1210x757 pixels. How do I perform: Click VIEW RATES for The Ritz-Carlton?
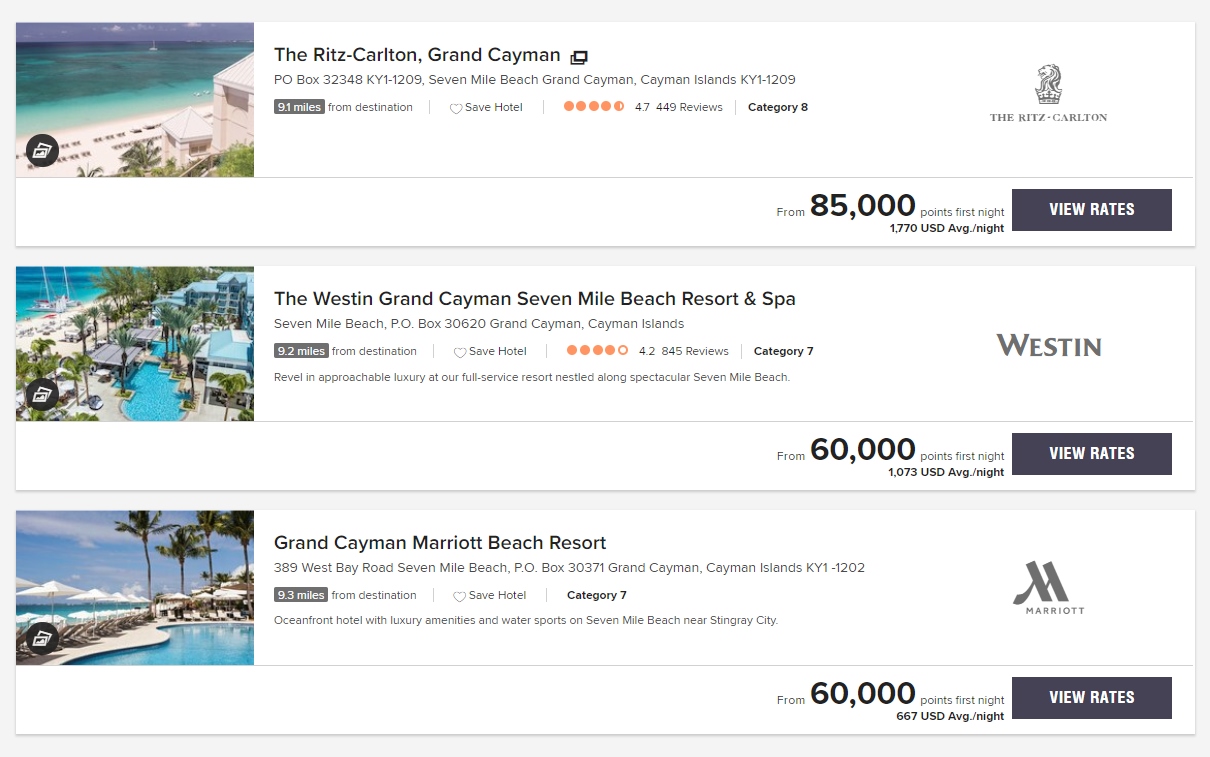coord(1091,210)
